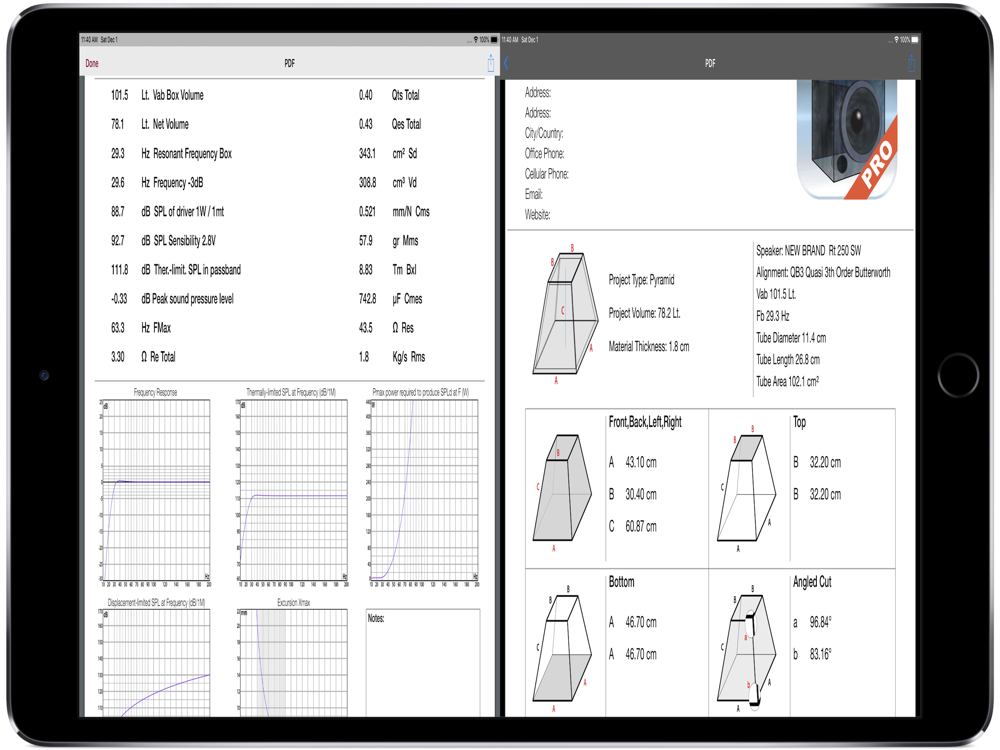Tap the Website field label

tap(538, 215)
